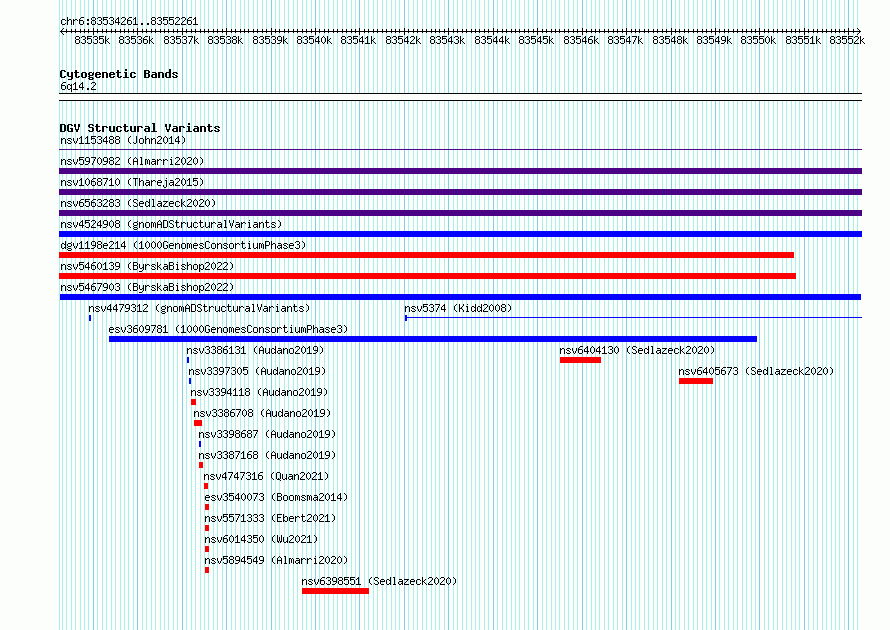890x630 pixels.
Task: Select nsv3387168 (Audano2019) label
Action: [267, 455]
